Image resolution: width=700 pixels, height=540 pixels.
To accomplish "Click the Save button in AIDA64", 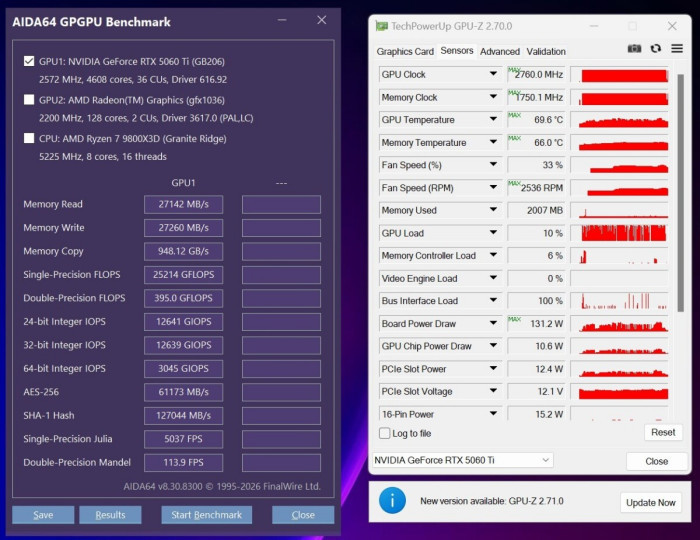I will pyautogui.click(x=43, y=515).
